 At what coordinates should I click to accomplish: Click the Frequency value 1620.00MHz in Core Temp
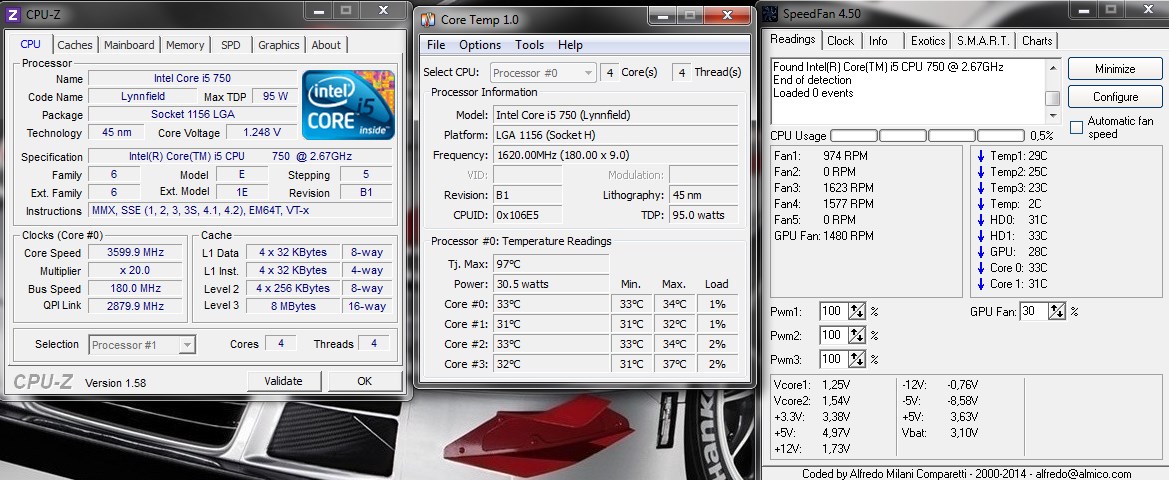click(x=616, y=155)
